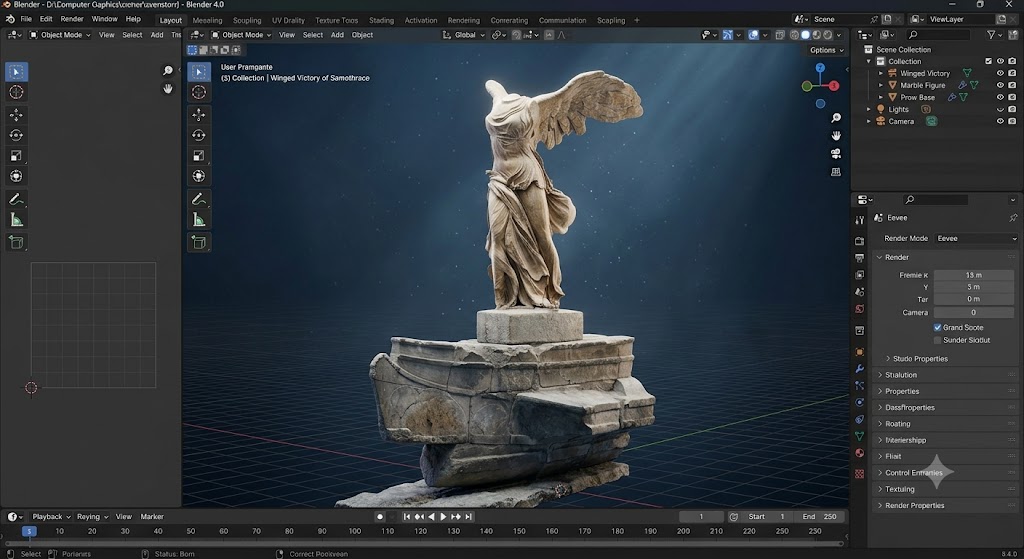Image resolution: width=1024 pixels, height=559 pixels.
Task: Open Add menu in main viewport header
Action: pyautogui.click(x=337, y=35)
